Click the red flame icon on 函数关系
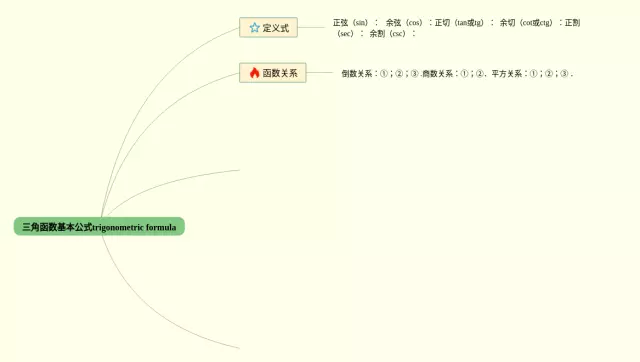This screenshot has height=362, width=640. [255, 73]
